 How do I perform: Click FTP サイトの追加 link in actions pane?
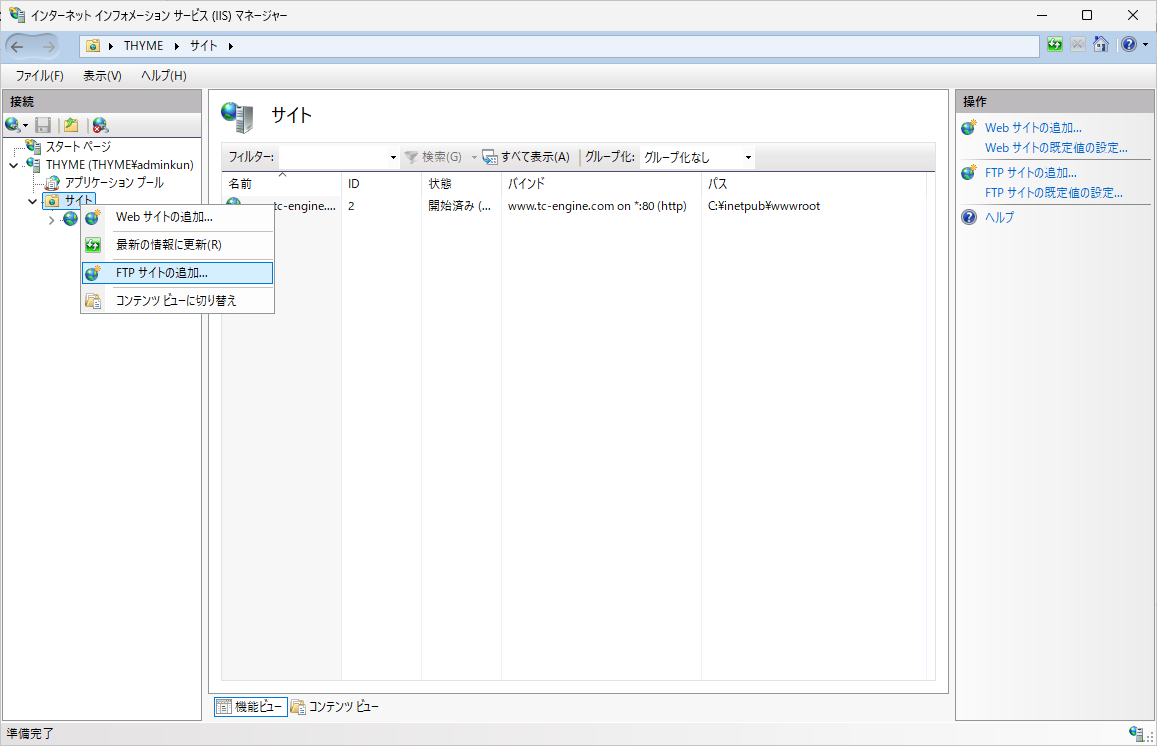[1031, 173]
